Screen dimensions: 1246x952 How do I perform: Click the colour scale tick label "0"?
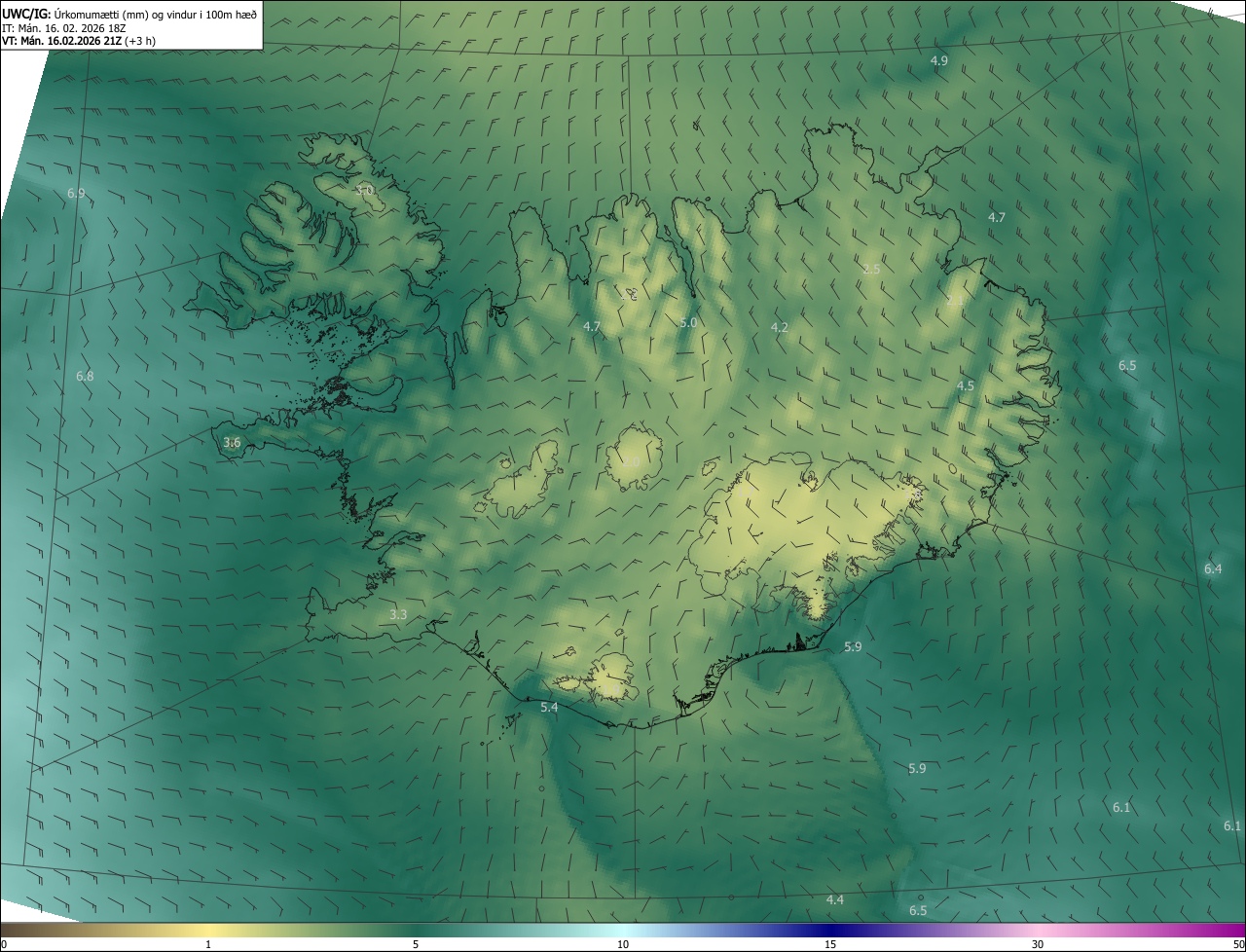(4, 944)
